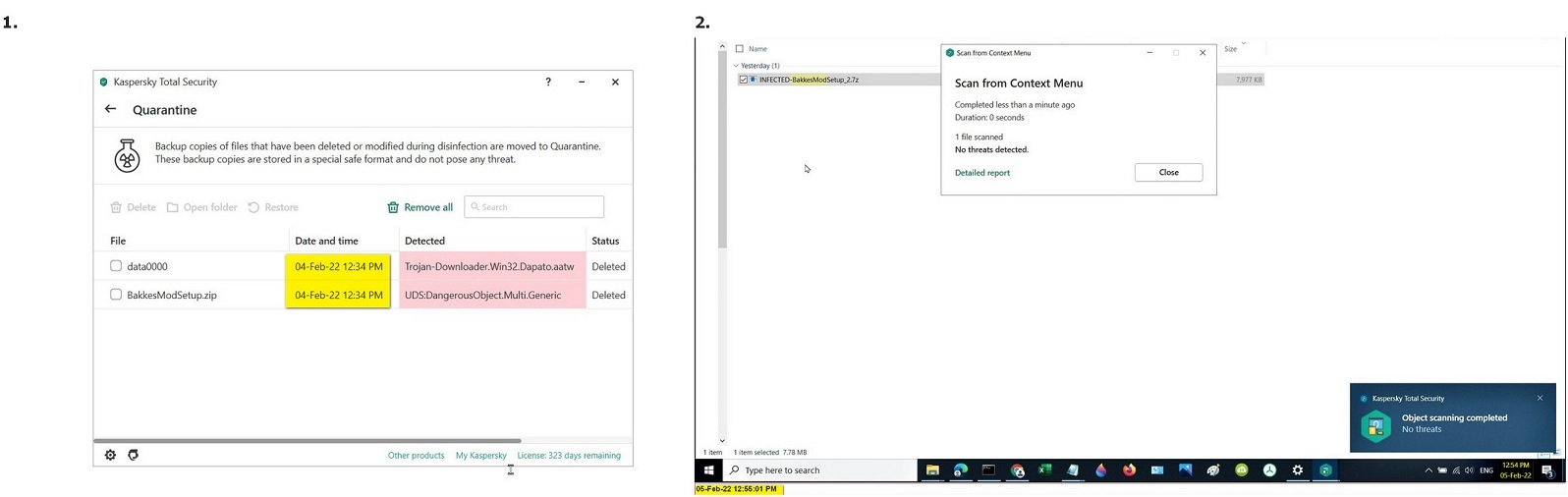The image size is (1568, 497).
Task: Toggle the select-all checkbox beside Name
Action: click(740, 48)
